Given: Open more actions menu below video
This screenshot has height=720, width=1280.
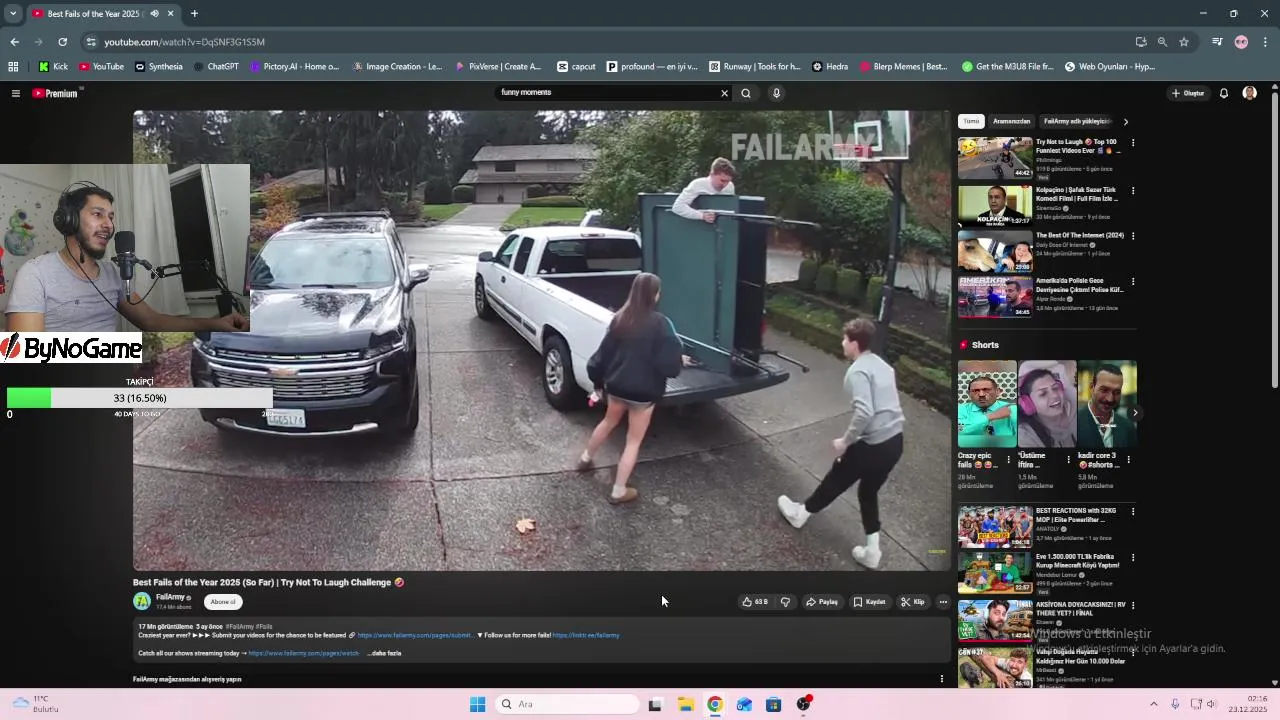Looking at the screenshot, I should (943, 602).
